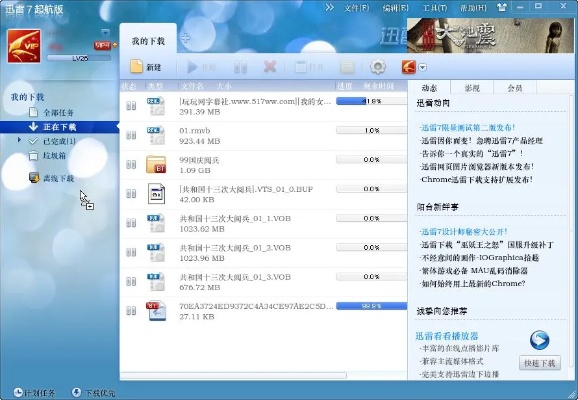This screenshot has width=578, height=400.
Task: Open the 帮助(H) menu
Action: [473, 8]
